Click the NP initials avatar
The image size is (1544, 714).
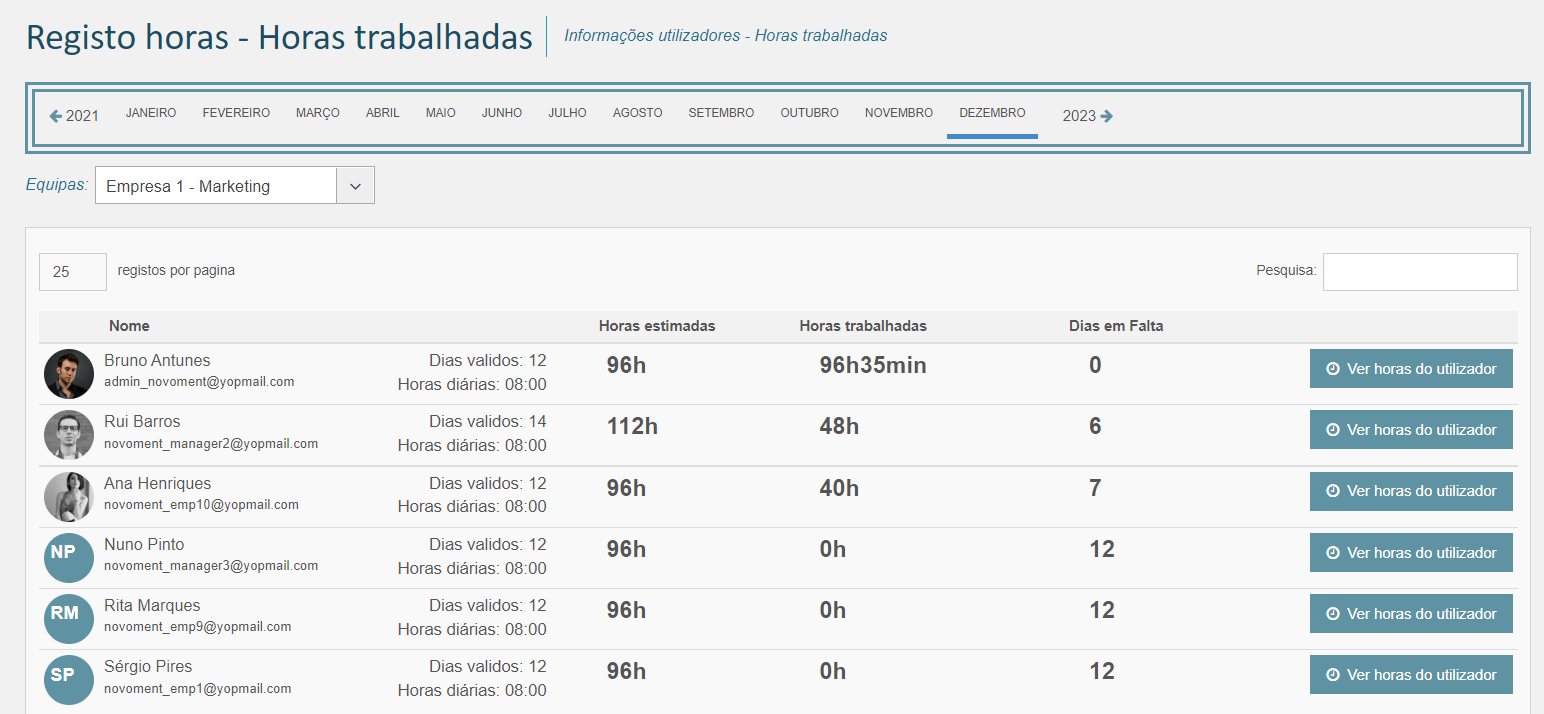click(x=68, y=558)
